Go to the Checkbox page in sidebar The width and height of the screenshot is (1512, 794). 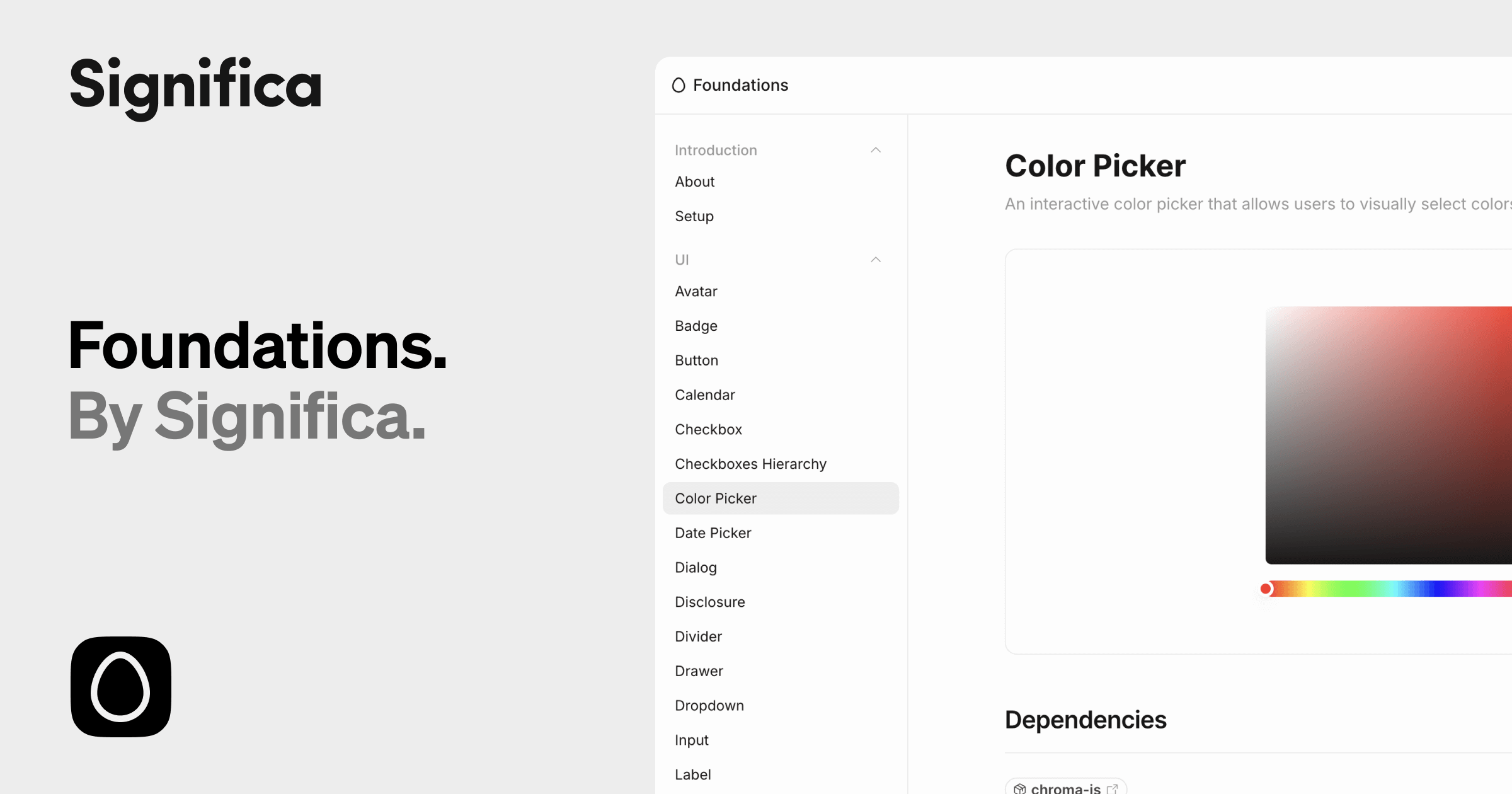709,429
